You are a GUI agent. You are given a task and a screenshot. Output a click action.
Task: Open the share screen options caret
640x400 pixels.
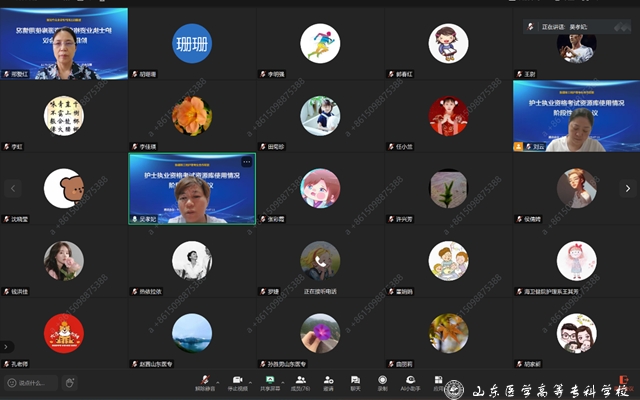pos(282,382)
